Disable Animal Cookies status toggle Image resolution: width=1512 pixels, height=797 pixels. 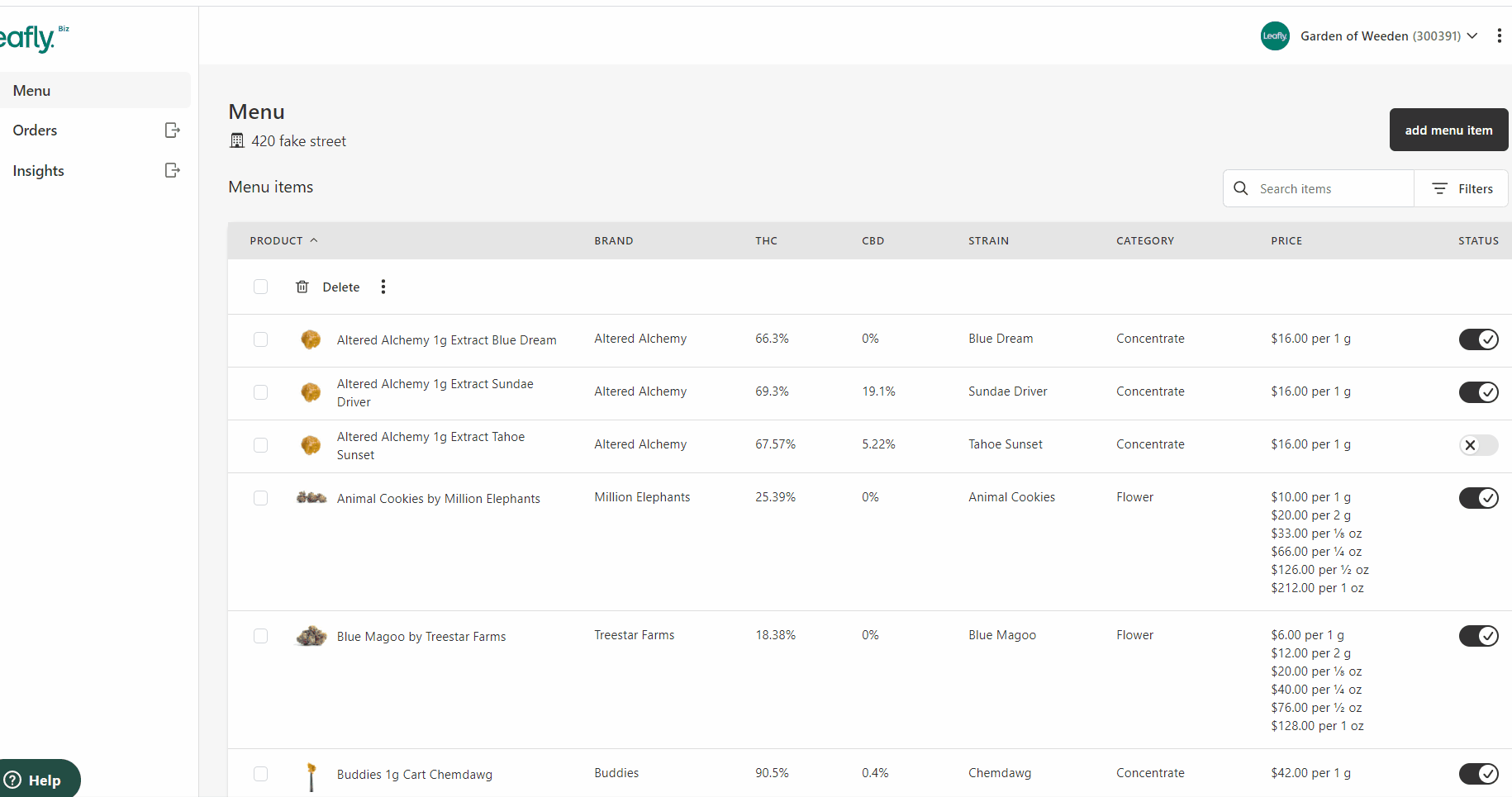click(x=1478, y=498)
